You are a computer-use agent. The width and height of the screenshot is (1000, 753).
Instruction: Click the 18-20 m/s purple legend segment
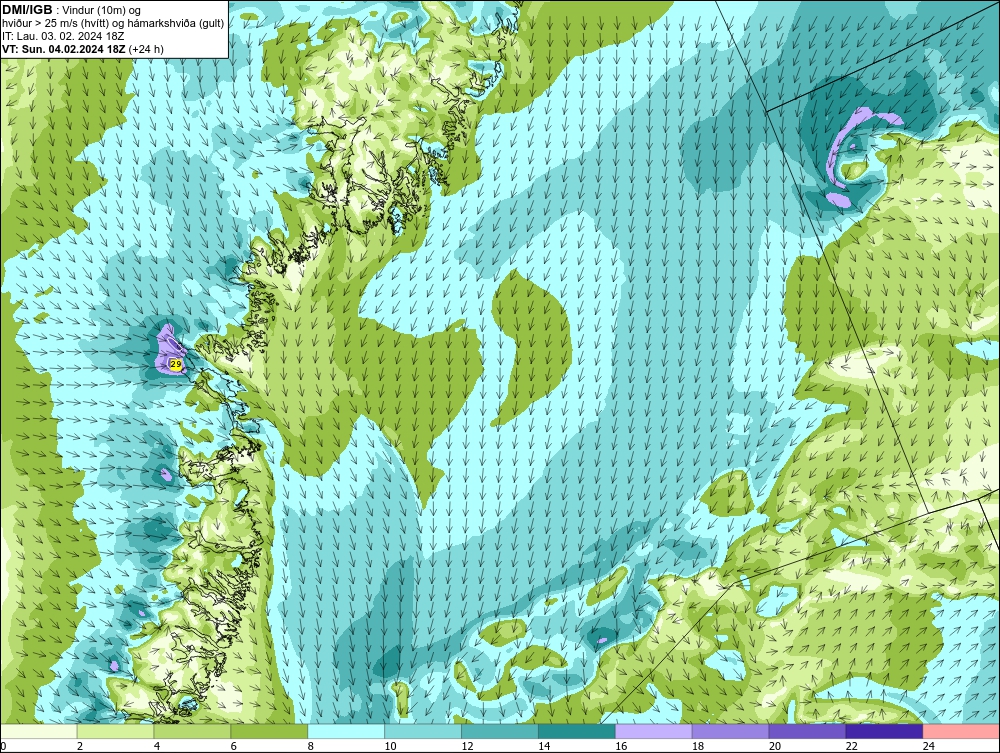730,731
